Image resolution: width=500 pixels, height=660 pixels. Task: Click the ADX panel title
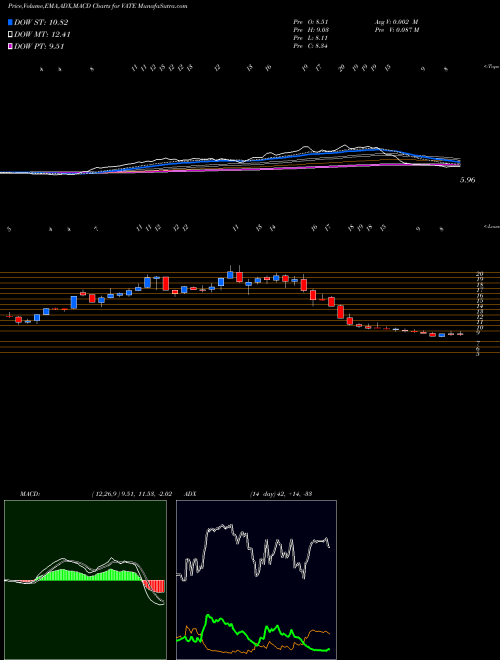tap(191, 493)
